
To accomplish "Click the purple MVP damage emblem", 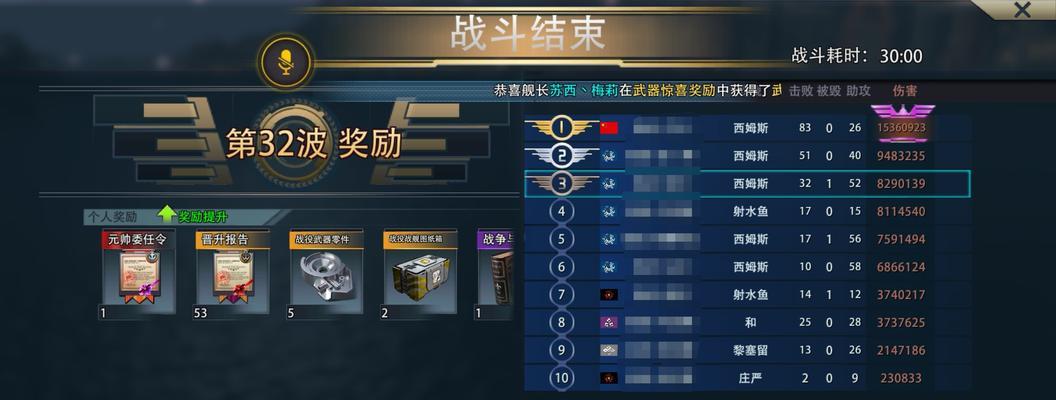I will (x=902, y=122).
